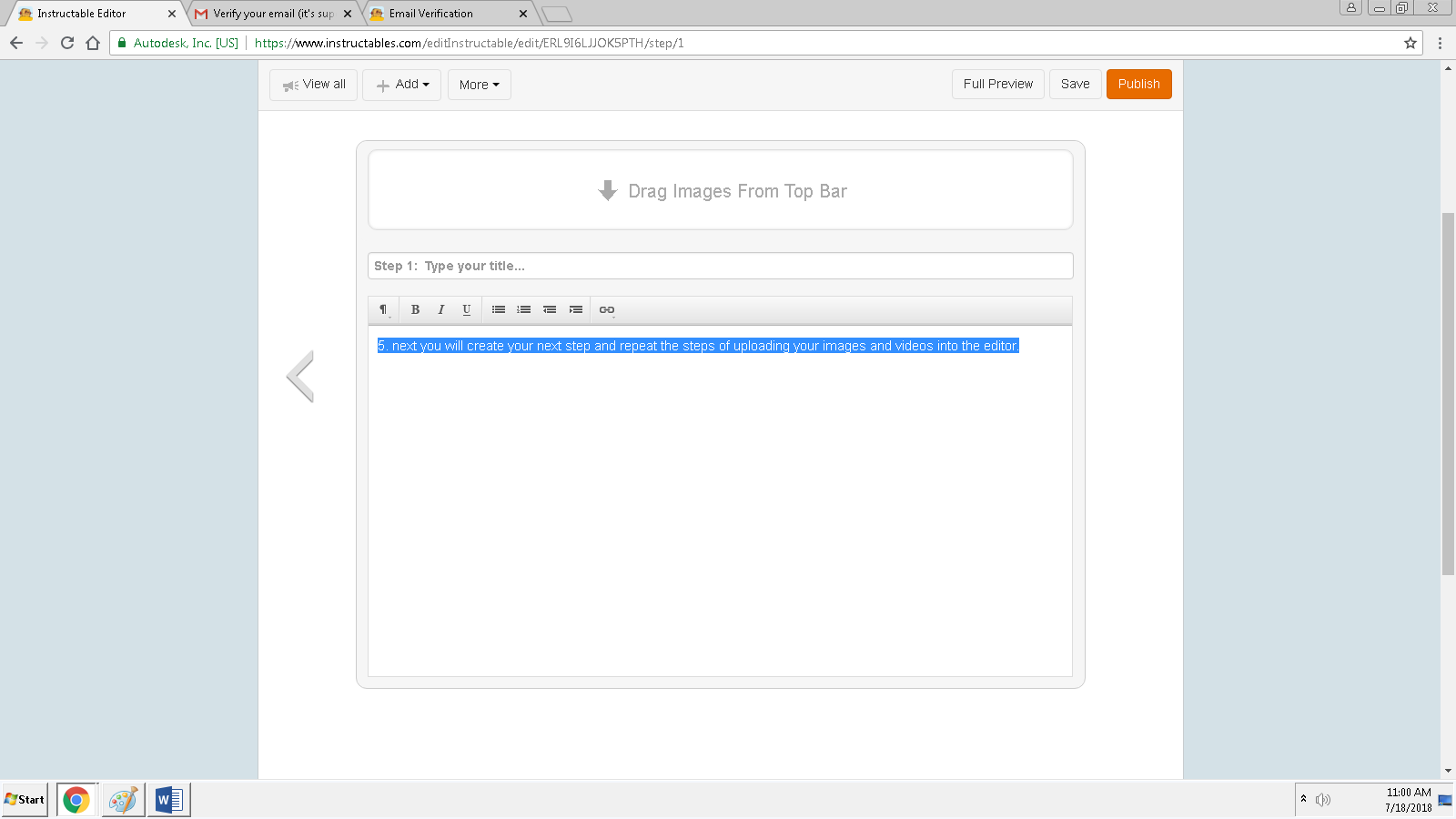Close the Verify your email tab
This screenshot has width=1456, height=819.
tap(348, 14)
